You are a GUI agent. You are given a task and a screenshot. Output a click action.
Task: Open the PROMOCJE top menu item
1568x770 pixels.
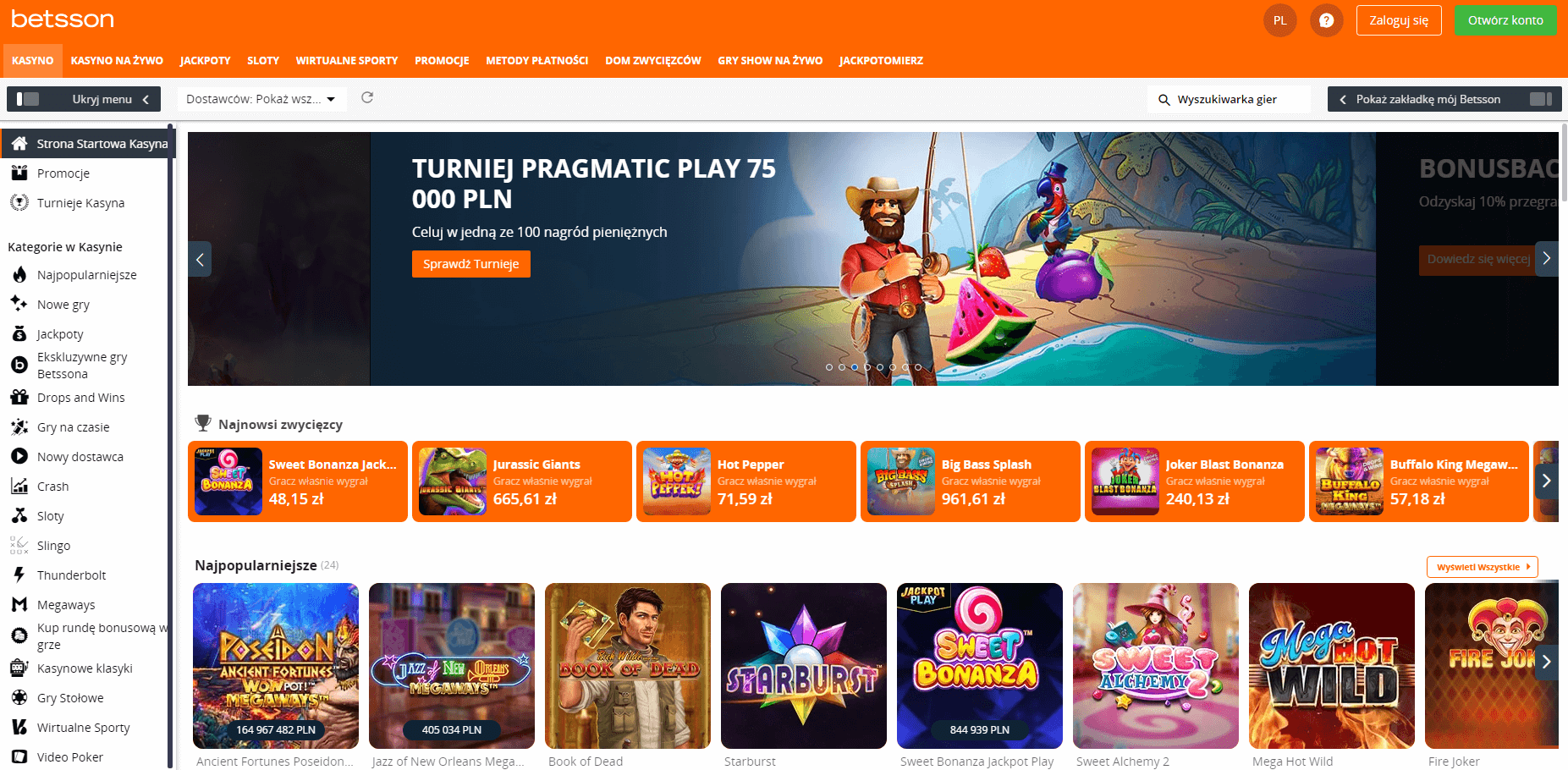tap(442, 61)
